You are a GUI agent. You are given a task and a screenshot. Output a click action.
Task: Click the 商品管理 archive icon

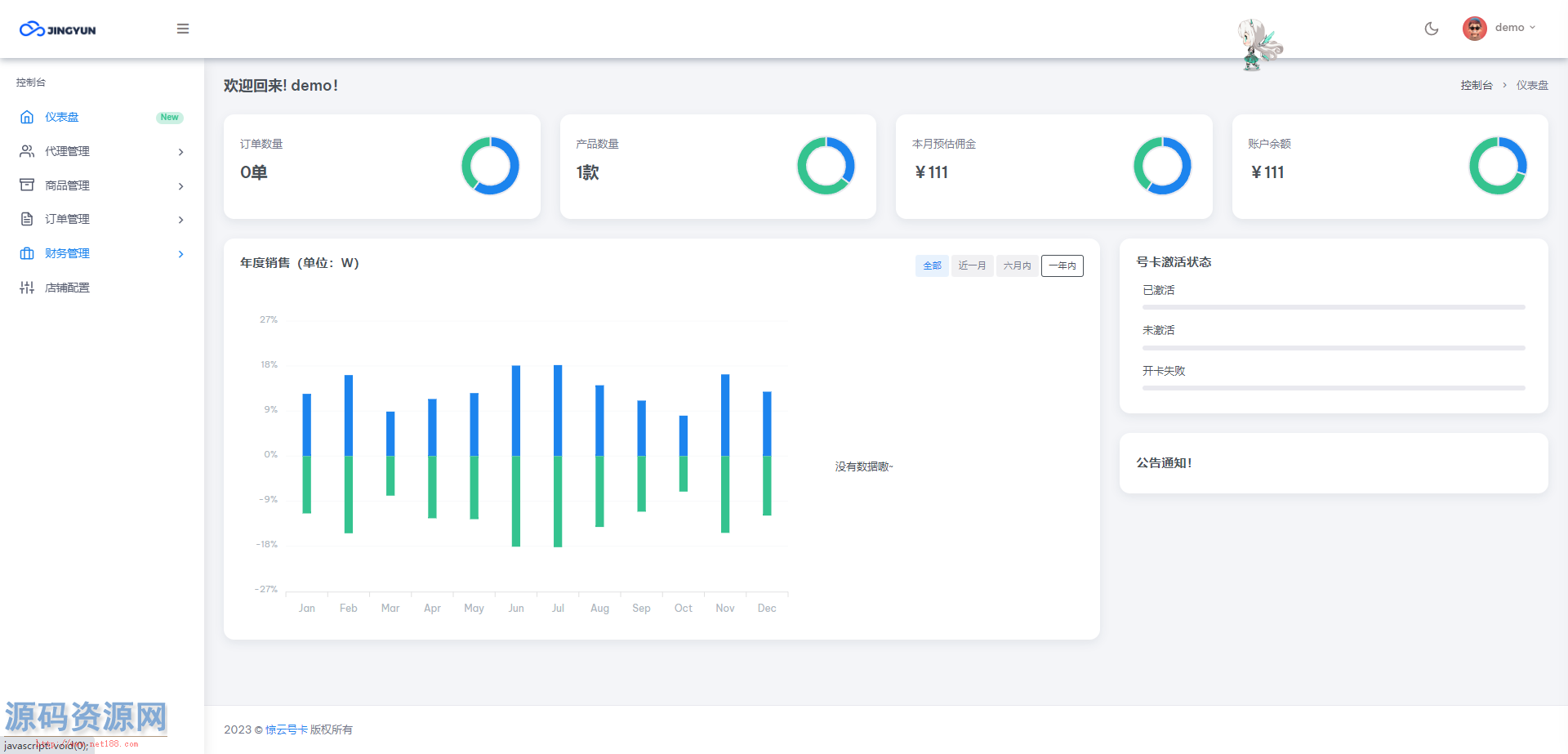(27, 185)
